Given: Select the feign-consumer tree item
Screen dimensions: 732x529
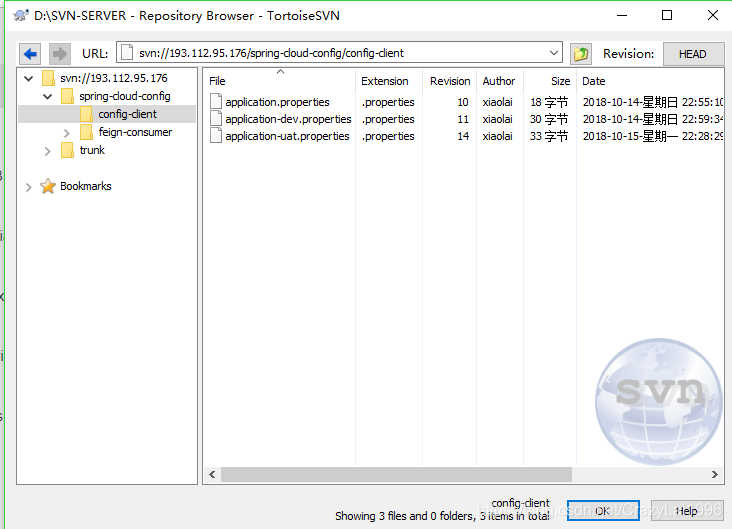Looking at the screenshot, I should (x=135, y=132).
